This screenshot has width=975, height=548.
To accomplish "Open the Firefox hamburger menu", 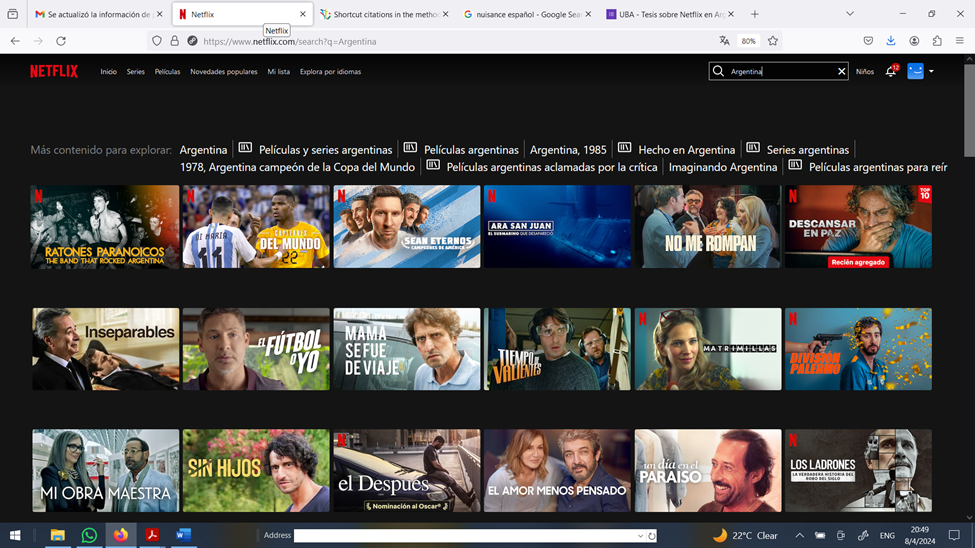I will point(959,41).
